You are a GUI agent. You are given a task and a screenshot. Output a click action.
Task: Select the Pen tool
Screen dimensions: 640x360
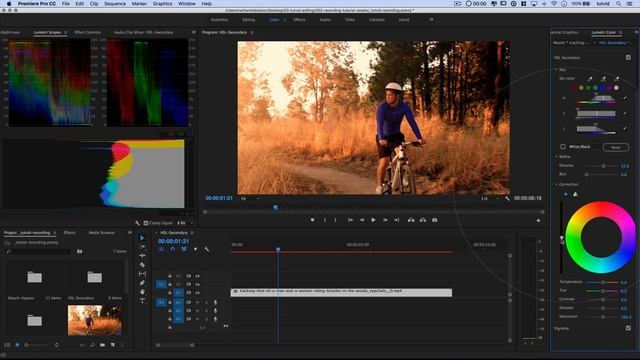pyautogui.click(x=142, y=282)
